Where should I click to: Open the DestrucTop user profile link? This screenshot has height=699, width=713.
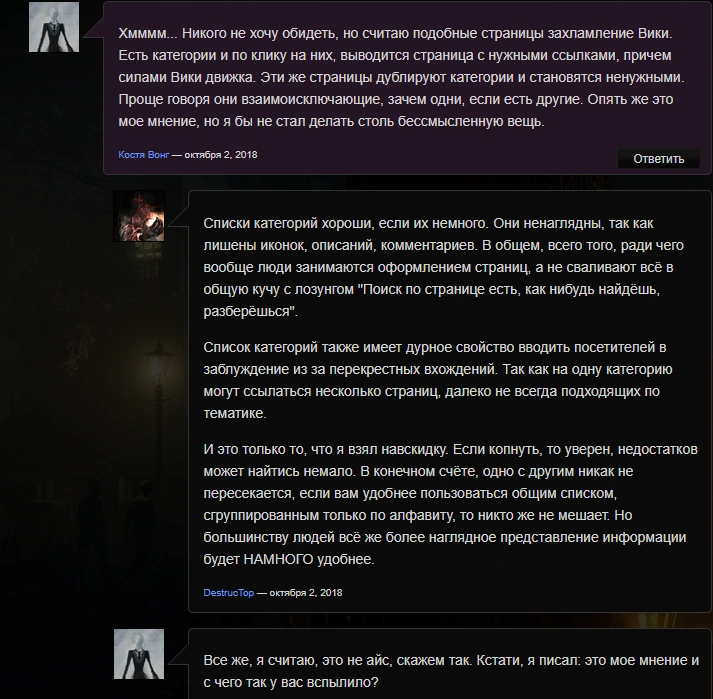click(x=228, y=593)
